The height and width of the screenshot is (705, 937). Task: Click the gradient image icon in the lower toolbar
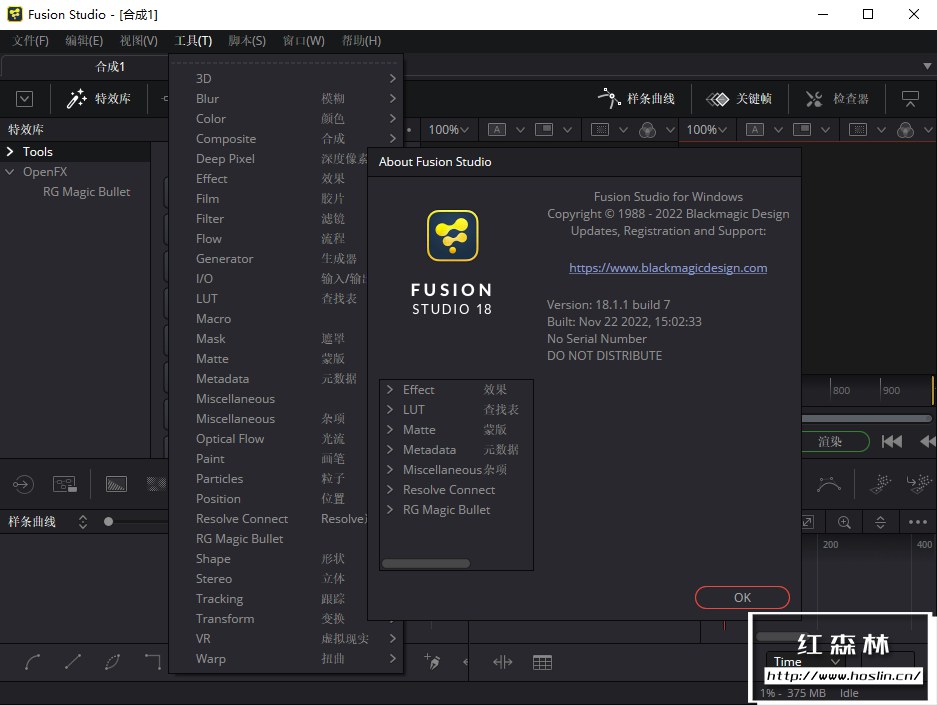coord(116,483)
